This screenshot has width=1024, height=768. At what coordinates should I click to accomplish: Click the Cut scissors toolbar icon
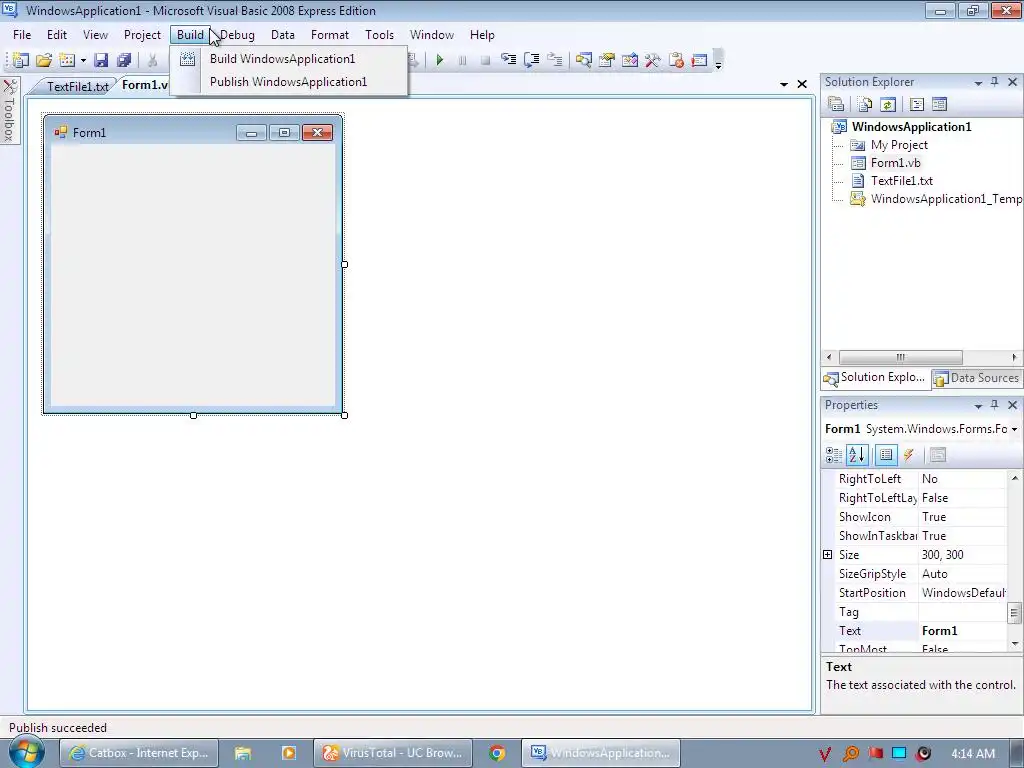(152, 60)
